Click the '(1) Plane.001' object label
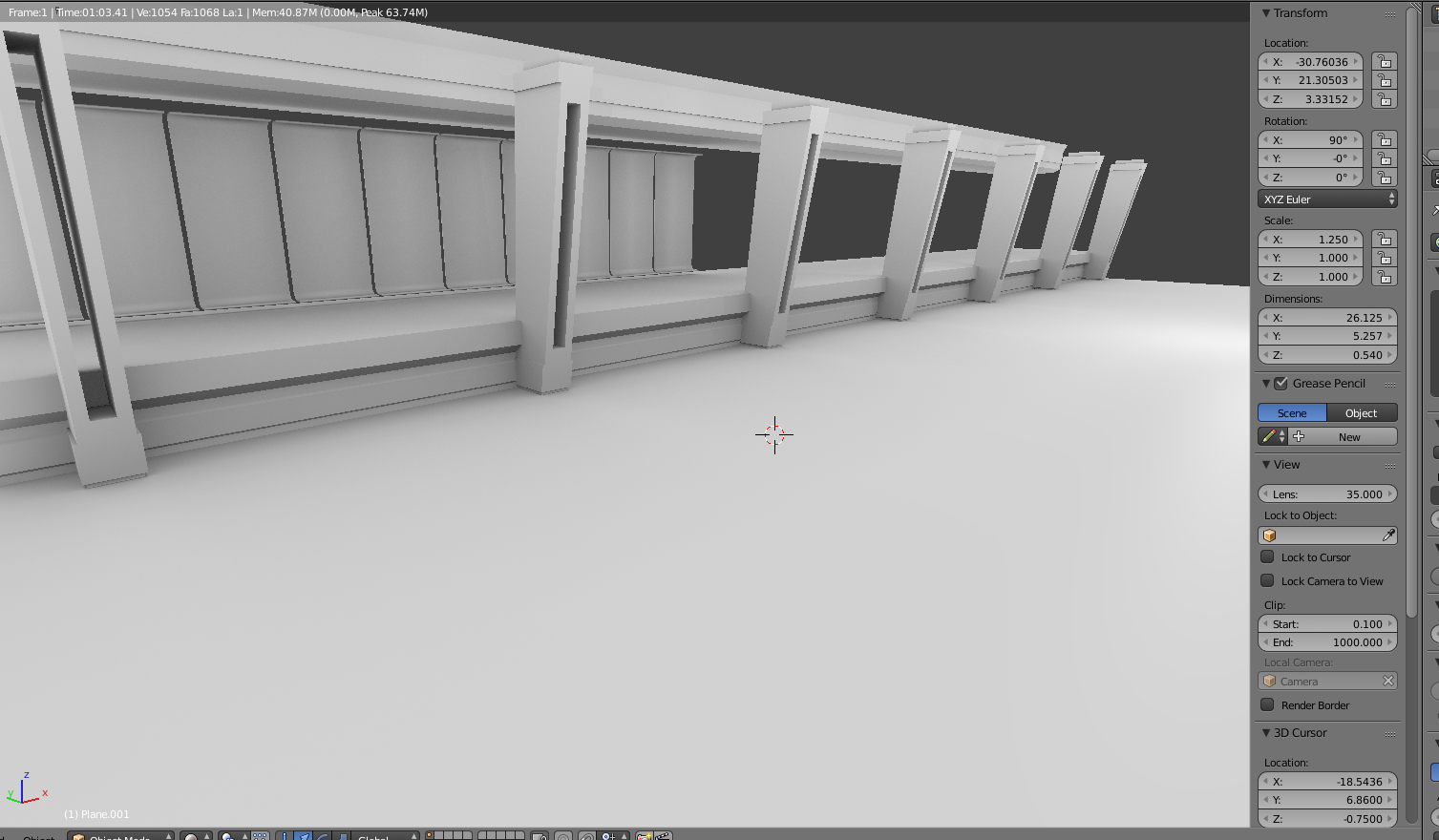Screen dimensions: 1439x840 click(x=96, y=814)
